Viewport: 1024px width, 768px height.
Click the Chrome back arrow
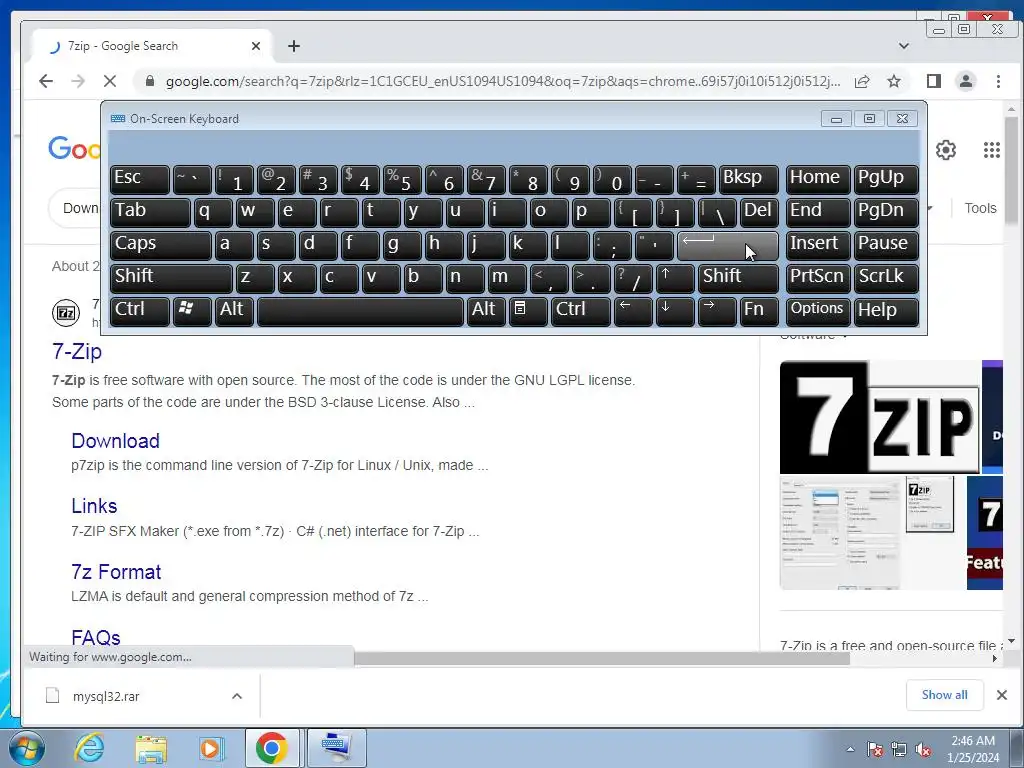click(x=46, y=81)
